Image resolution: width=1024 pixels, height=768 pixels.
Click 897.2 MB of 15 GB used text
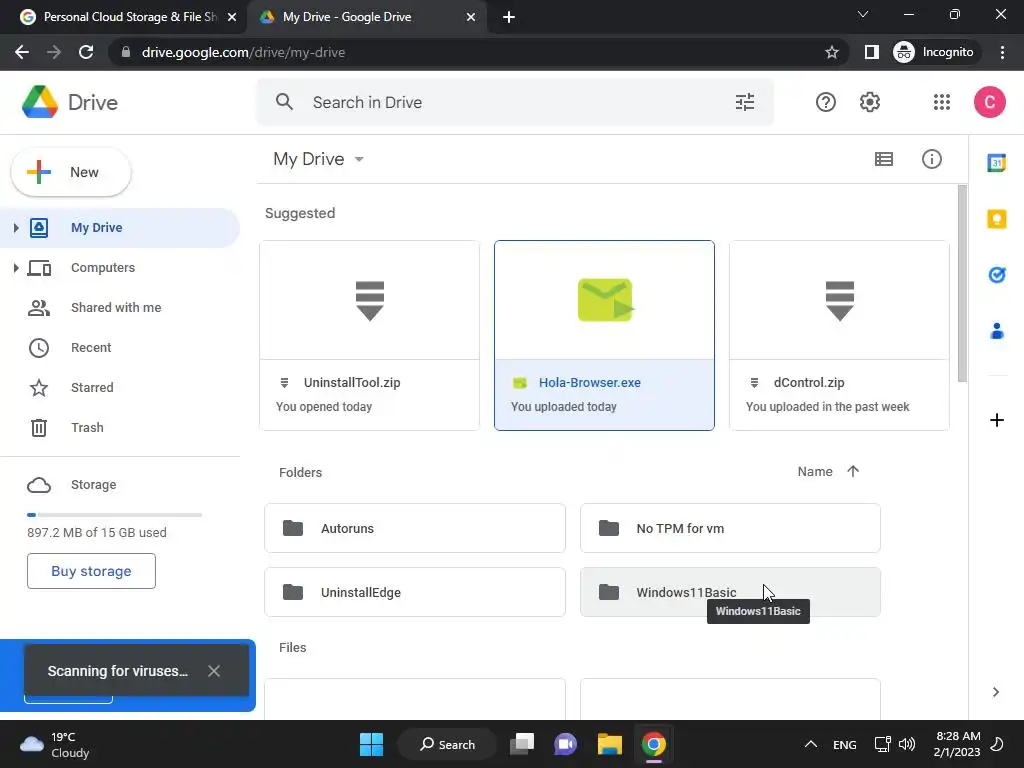pyautogui.click(x=97, y=533)
